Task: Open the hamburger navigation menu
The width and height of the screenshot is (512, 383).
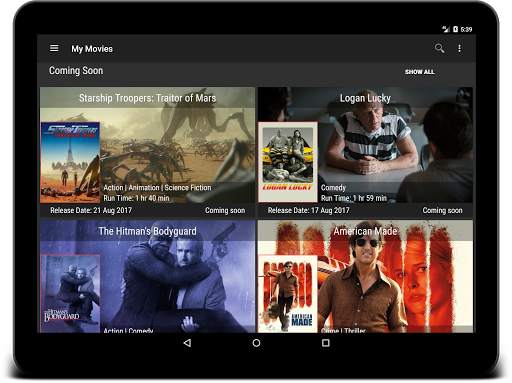Action: pyautogui.click(x=54, y=48)
